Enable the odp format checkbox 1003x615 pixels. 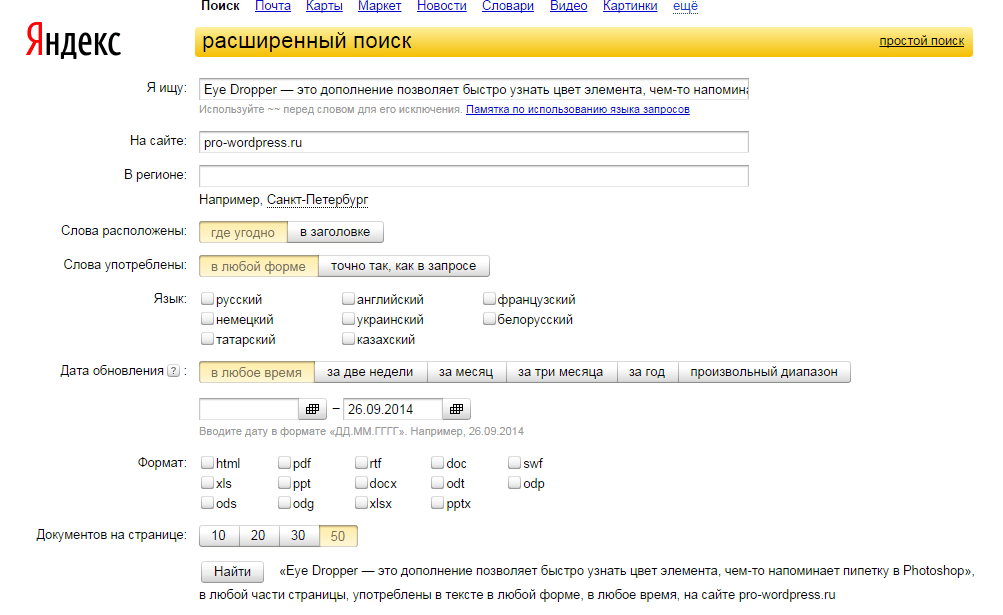point(514,483)
